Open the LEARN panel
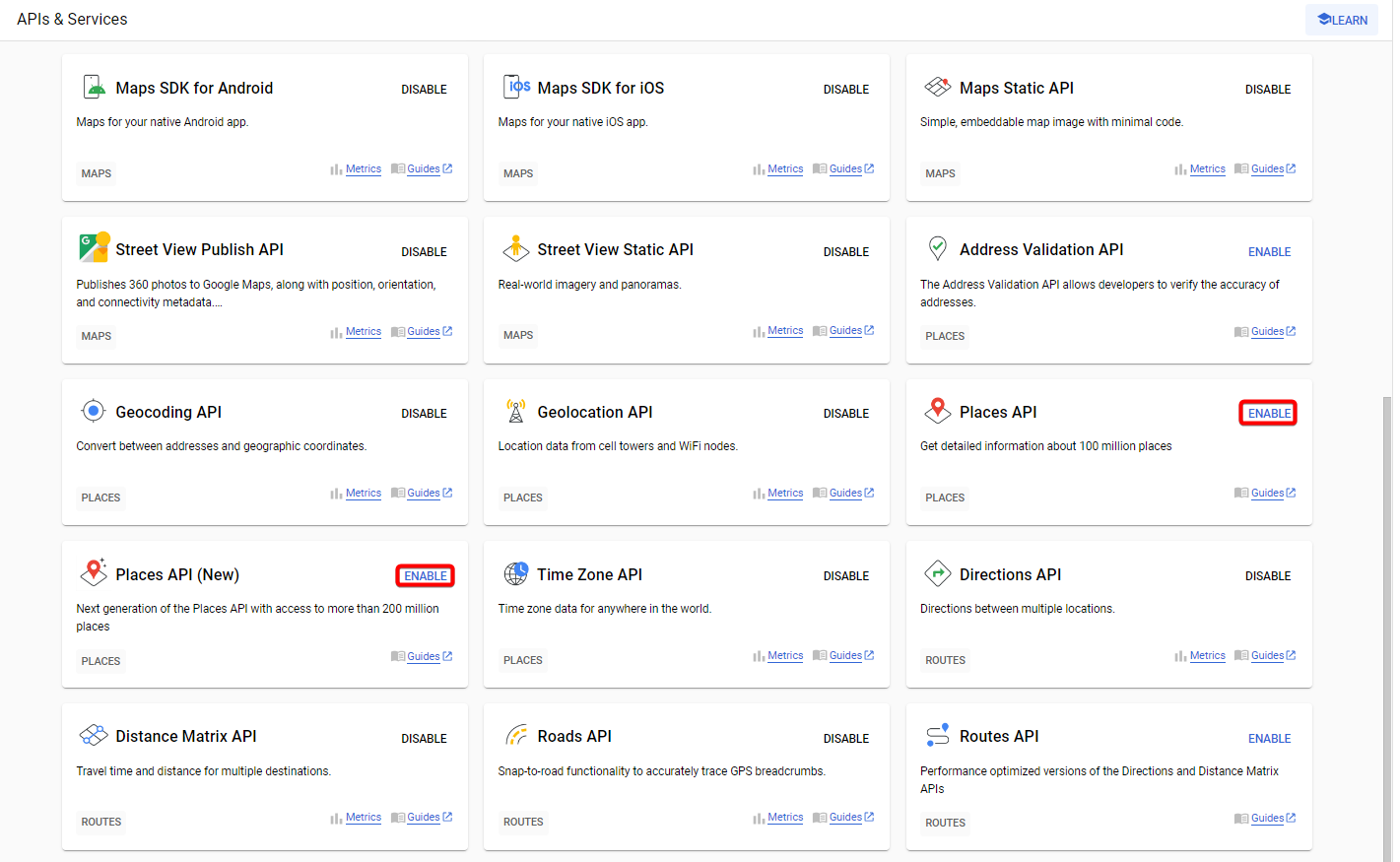The width and height of the screenshot is (1400, 862). click(x=1342, y=20)
